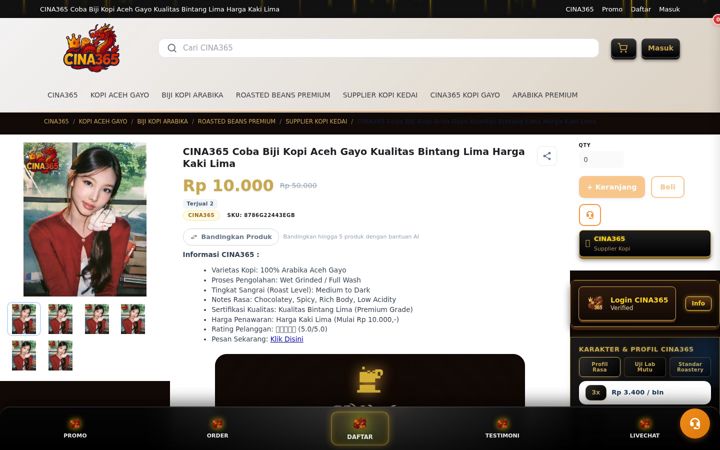Image resolution: width=720 pixels, height=450 pixels.
Task: Click the Beli button
Action: pos(668,187)
